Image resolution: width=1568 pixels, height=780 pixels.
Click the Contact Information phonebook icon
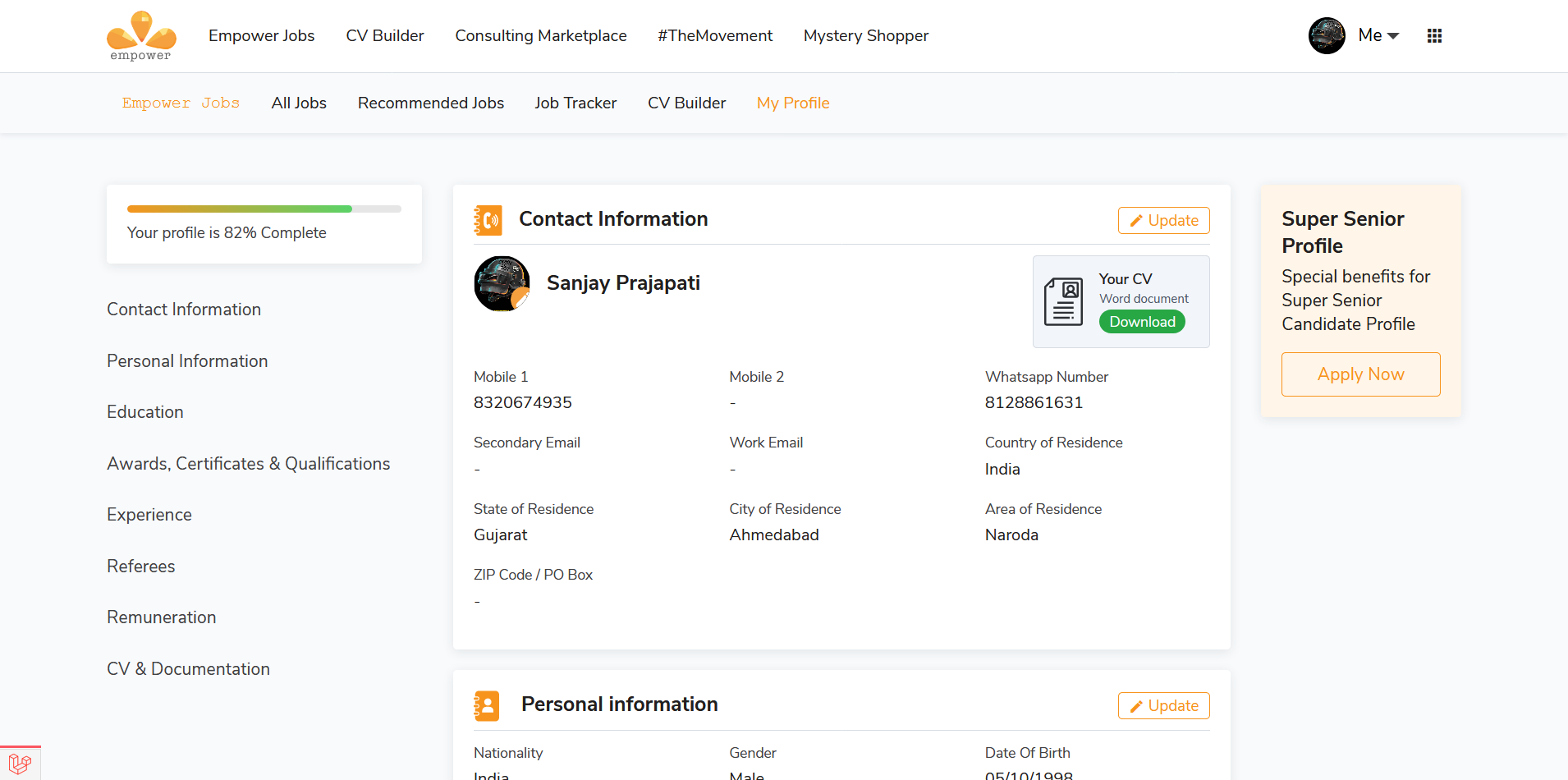pyautogui.click(x=488, y=220)
